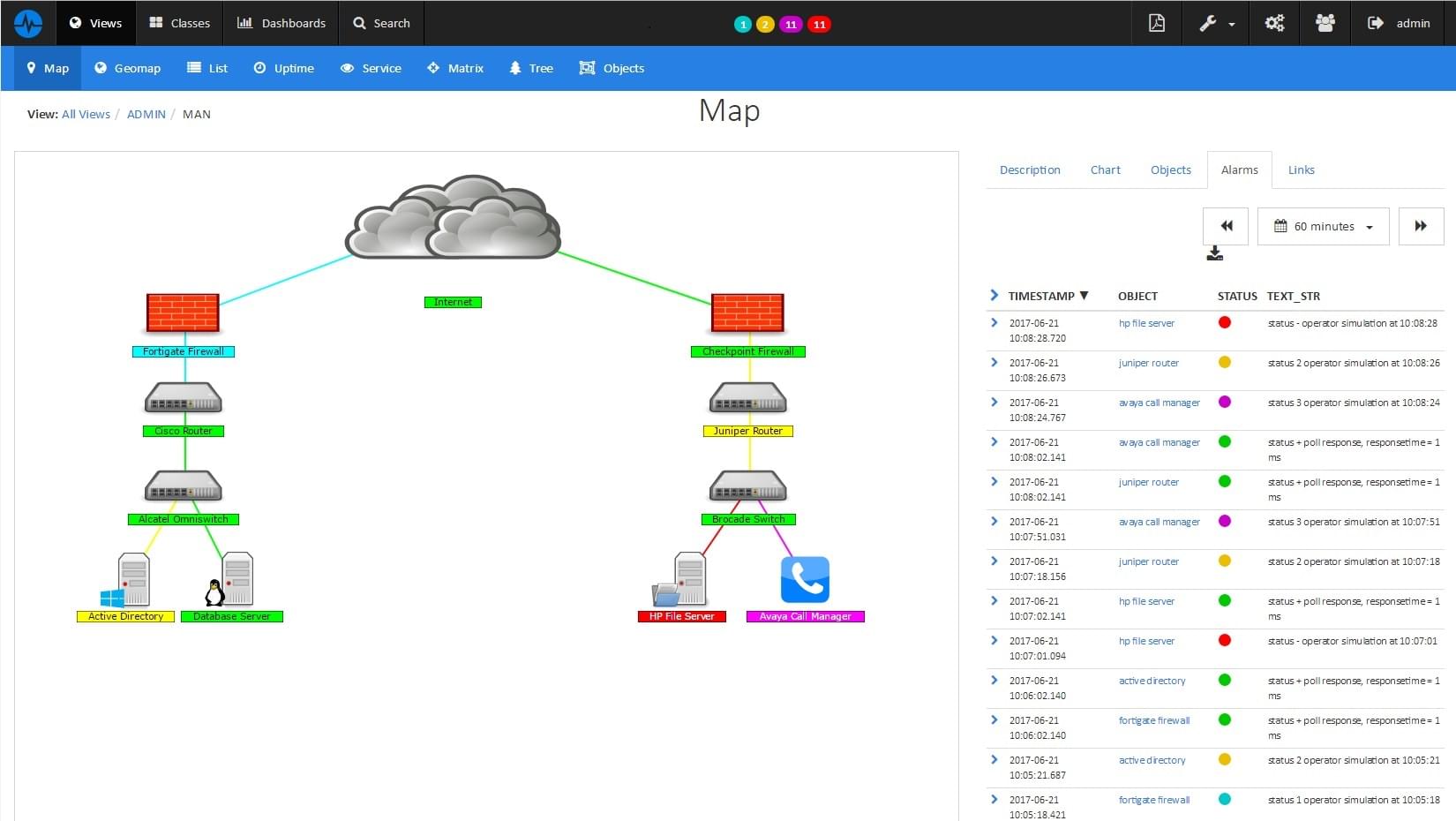
Task: Expand the 10:07:01.094 alarm row
Action: point(994,641)
